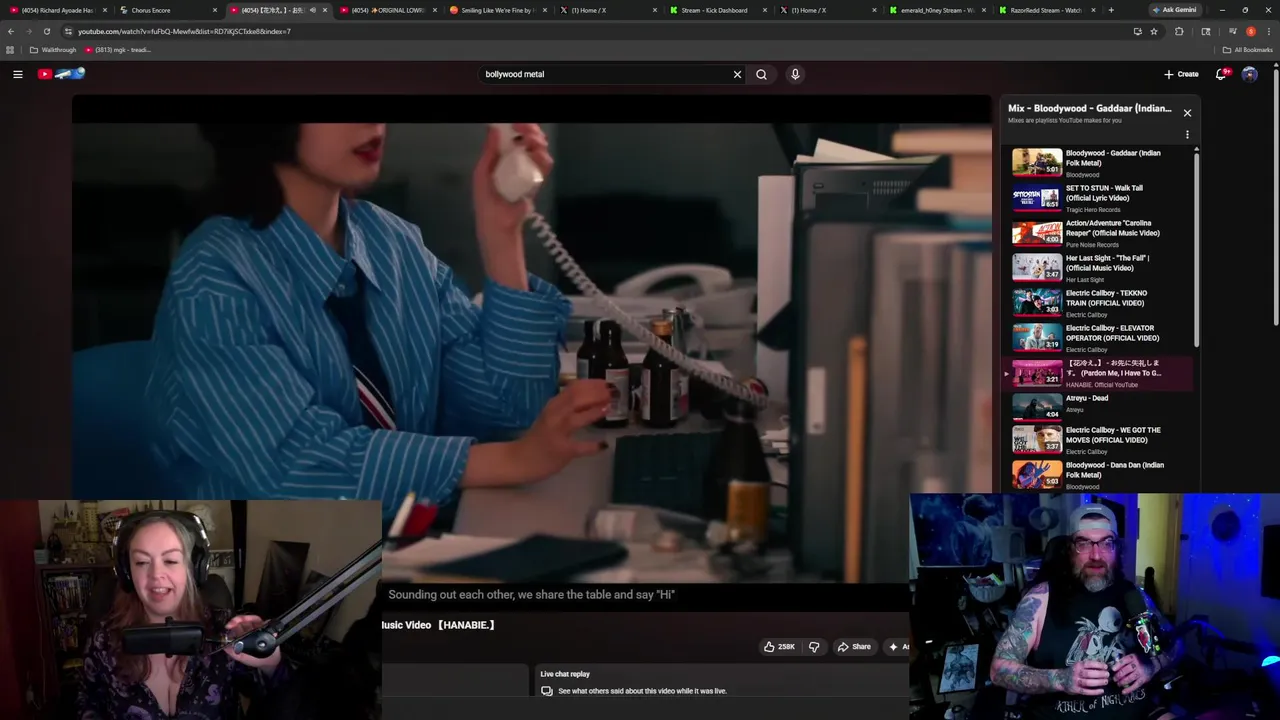1280x720 pixels.
Task: Click 'See what others said' chat text
Action: (x=642, y=691)
